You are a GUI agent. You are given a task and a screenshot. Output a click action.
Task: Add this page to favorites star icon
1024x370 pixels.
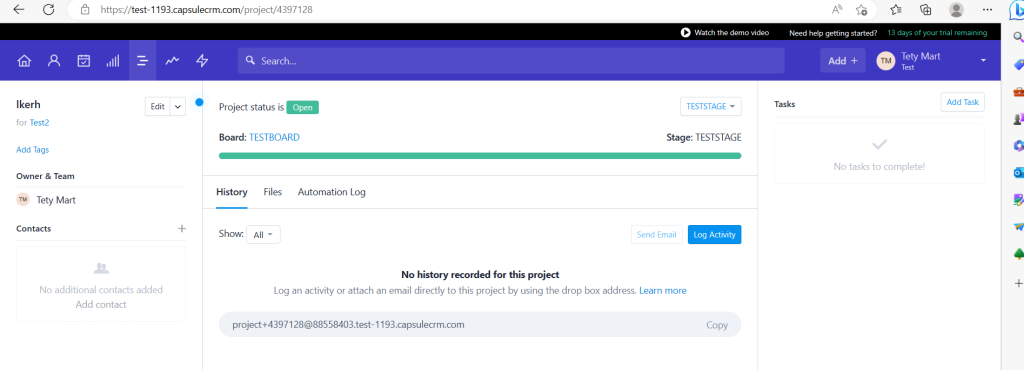(x=861, y=10)
